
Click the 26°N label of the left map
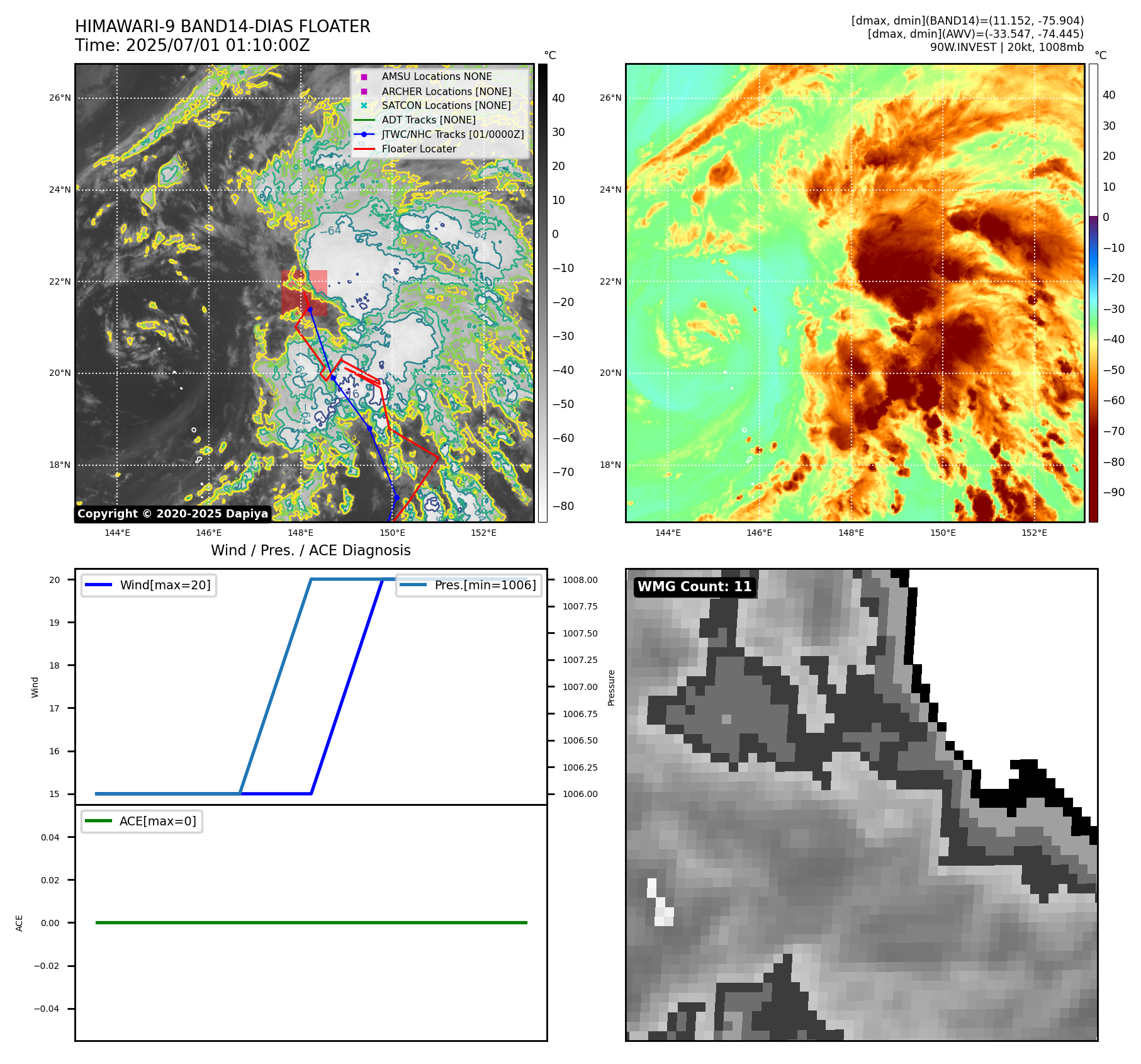tap(60, 98)
